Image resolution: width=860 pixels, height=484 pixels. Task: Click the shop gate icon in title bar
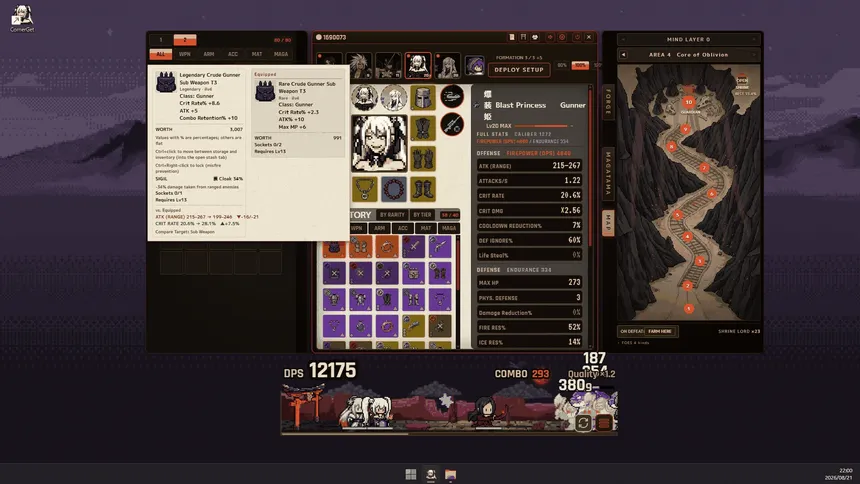click(523, 37)
